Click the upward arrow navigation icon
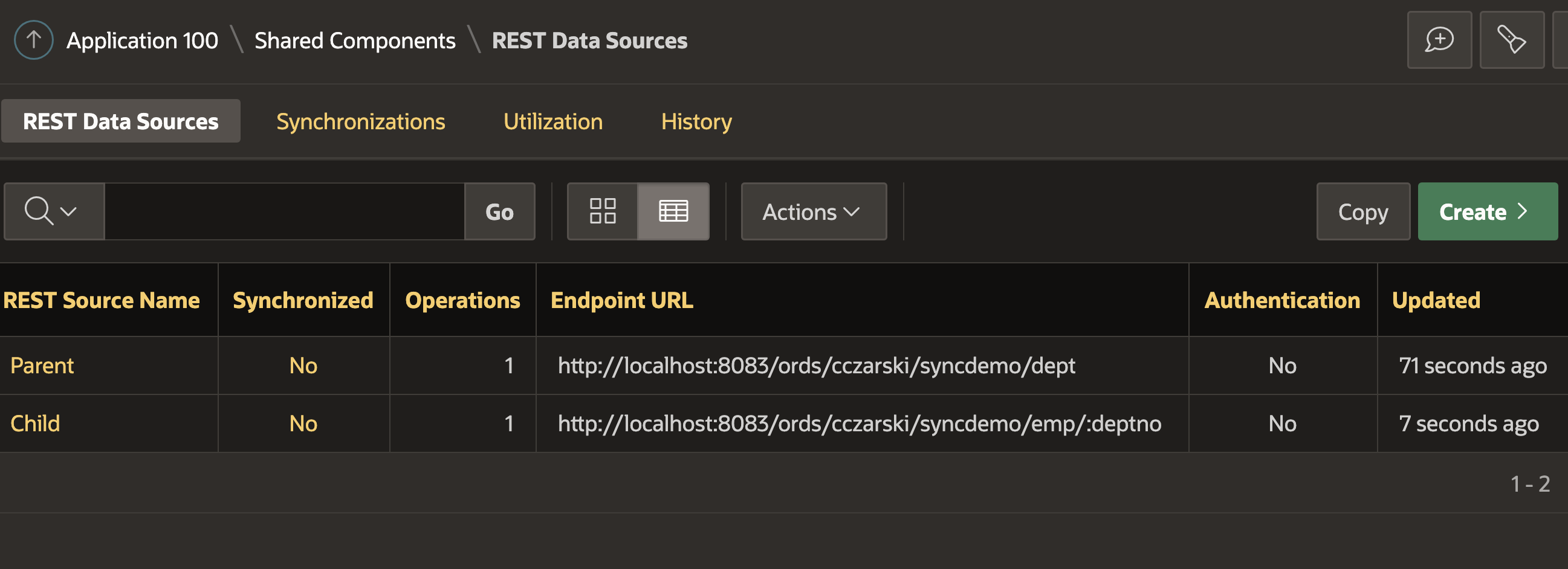 [x=33, y=39]
